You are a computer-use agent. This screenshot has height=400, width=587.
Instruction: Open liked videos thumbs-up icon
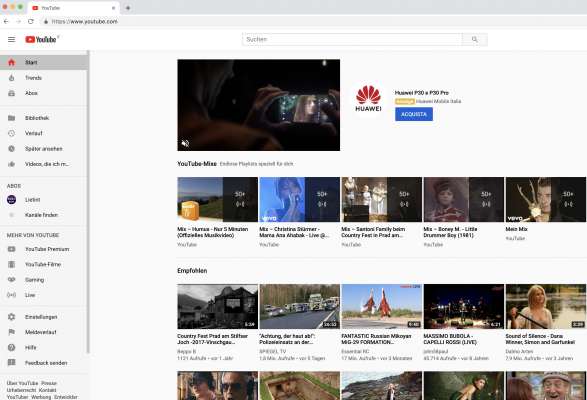point(12,164)
